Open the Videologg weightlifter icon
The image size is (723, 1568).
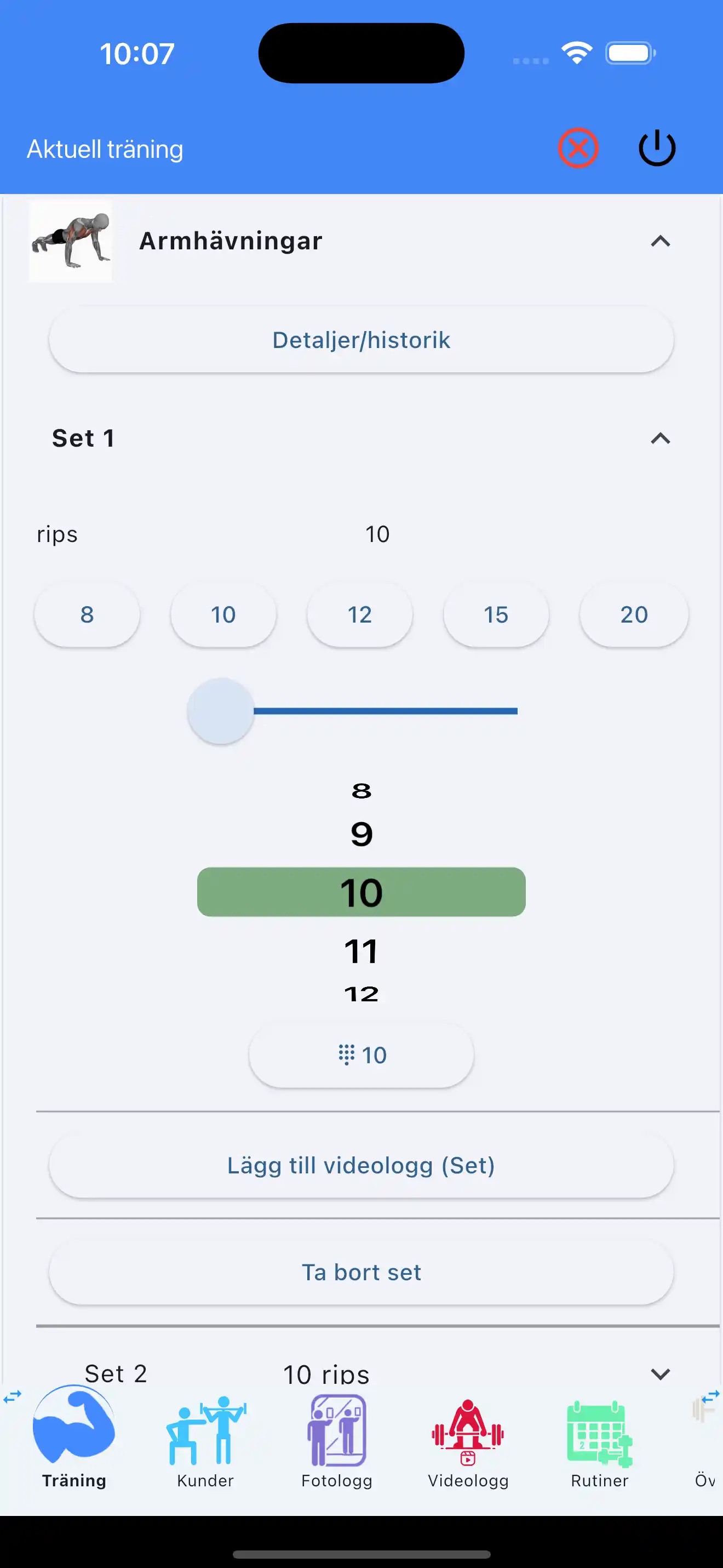tap(468, 1432)
